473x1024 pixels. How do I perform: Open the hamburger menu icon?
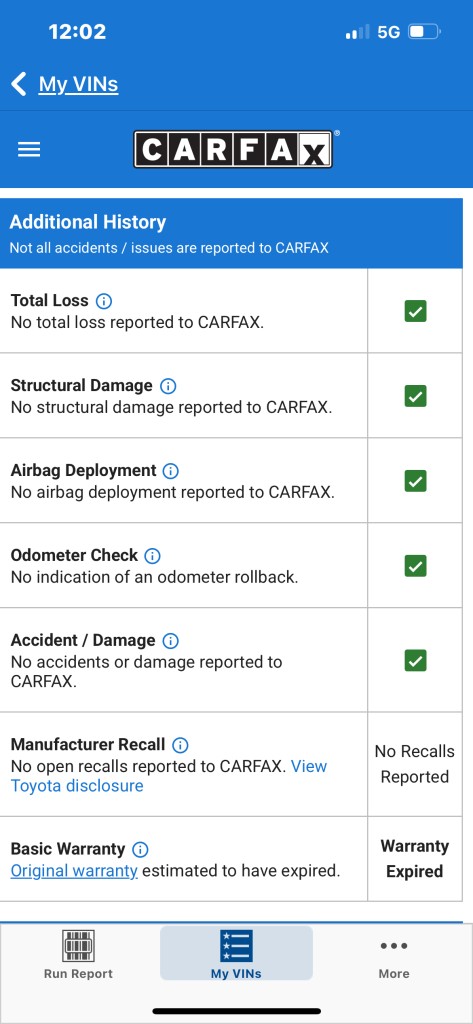tap(29, 150)
